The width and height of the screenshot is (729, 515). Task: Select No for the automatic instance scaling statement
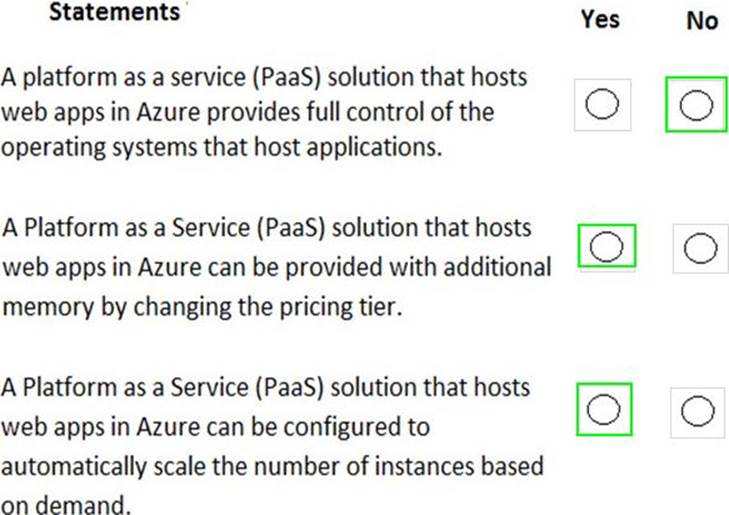(x=697, y=409)
